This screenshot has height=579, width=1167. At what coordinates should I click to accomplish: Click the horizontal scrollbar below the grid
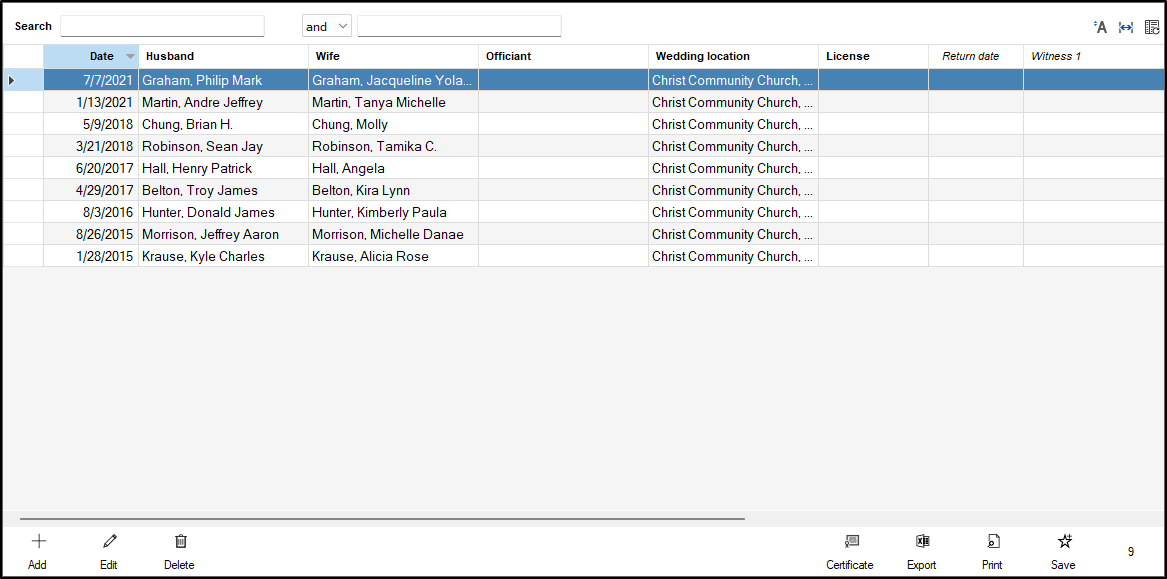(x=382, y=519)
